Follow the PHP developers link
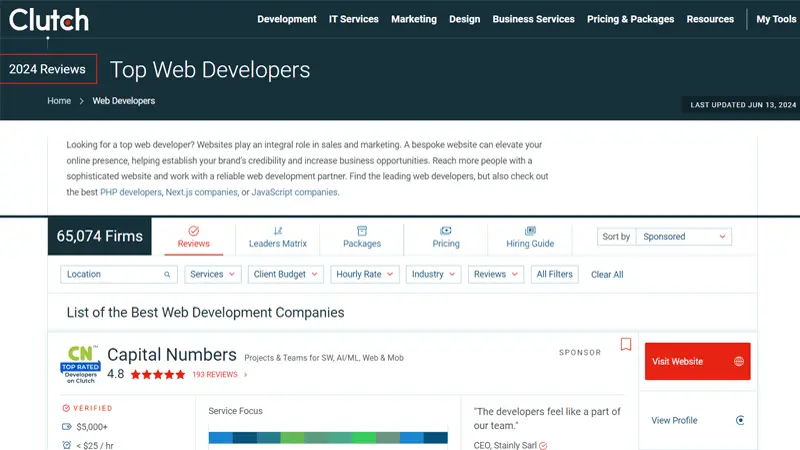 (x=131, y=192)
